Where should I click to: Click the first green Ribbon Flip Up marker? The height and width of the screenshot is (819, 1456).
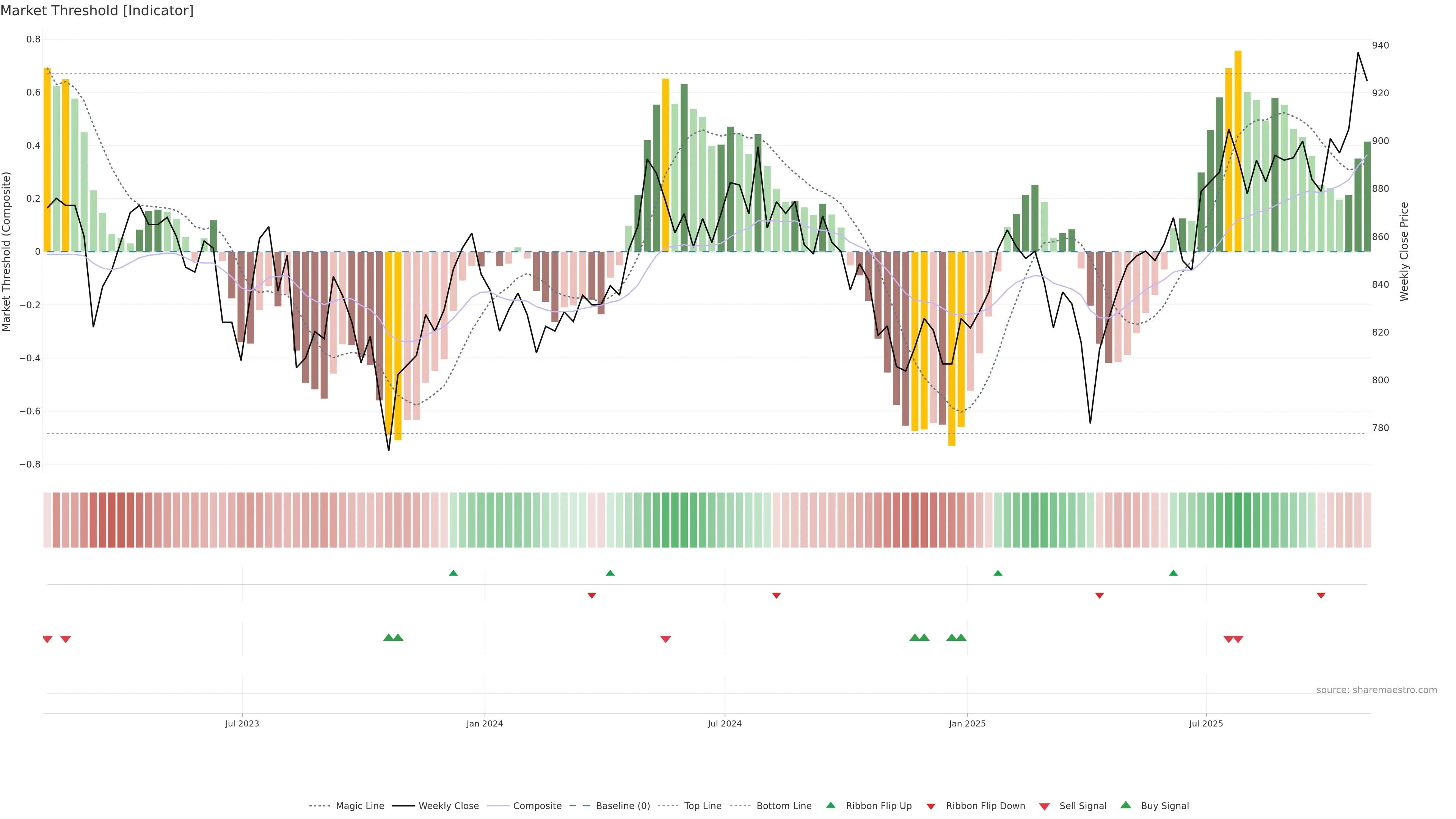[453, 573]
